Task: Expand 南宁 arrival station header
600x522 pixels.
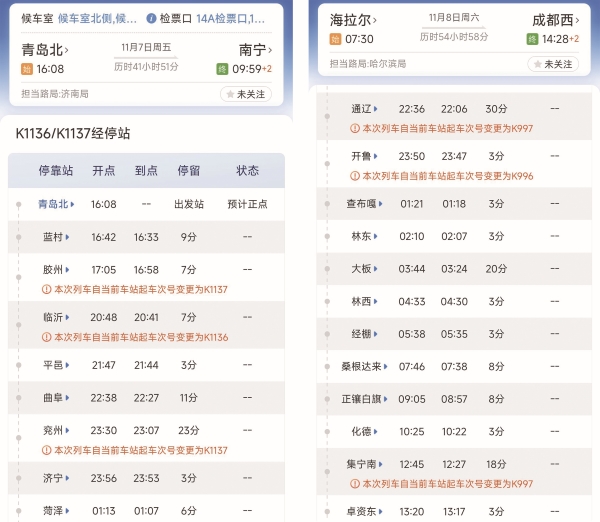Action: 256,49
